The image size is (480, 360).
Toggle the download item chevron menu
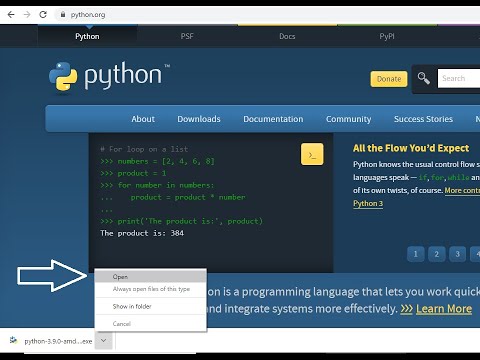point(103,341)
